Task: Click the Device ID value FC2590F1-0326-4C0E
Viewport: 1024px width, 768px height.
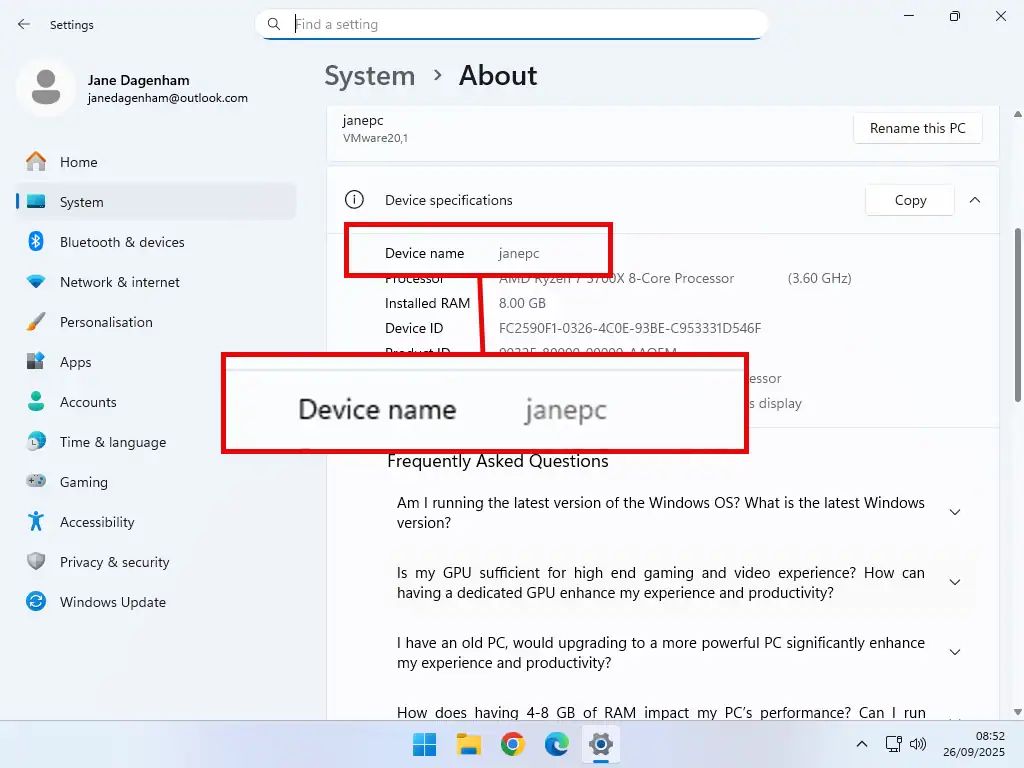Action: [x=630, y=328]
